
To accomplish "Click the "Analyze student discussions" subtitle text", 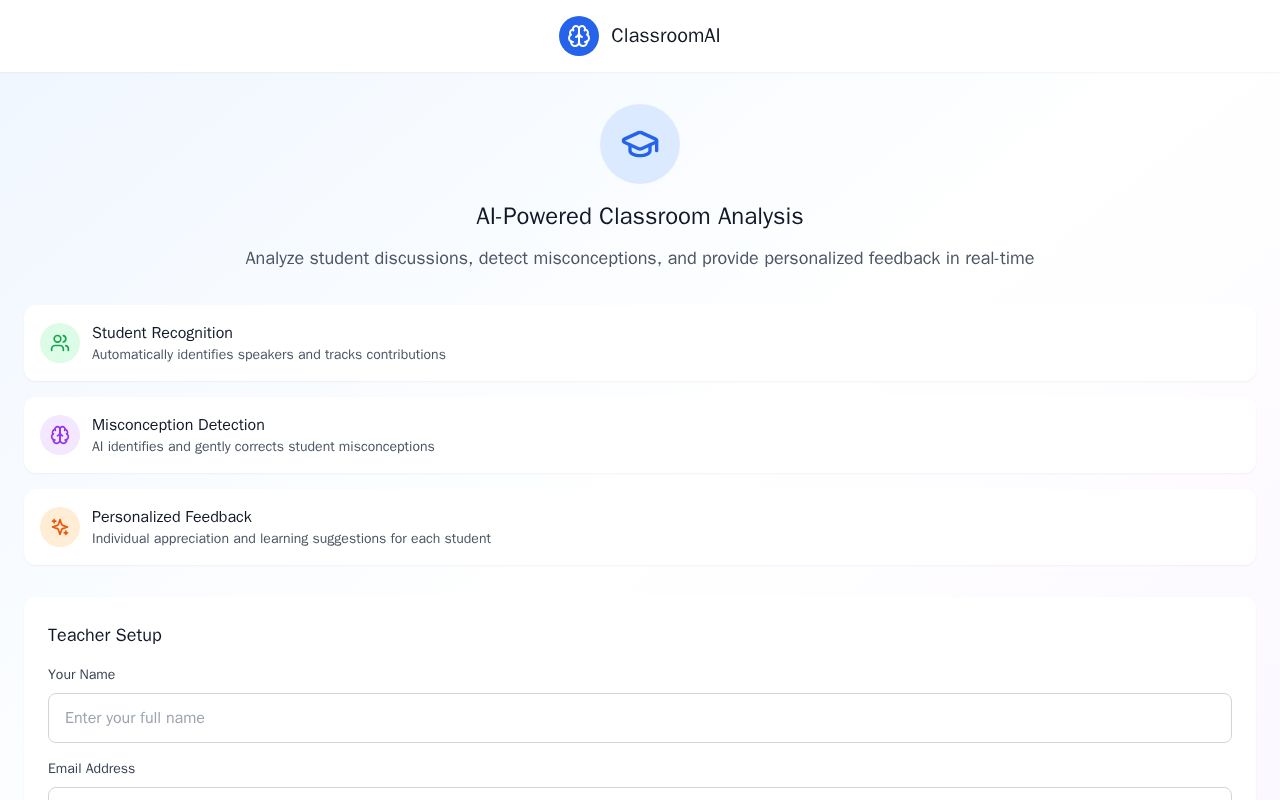I will (640, 258).
